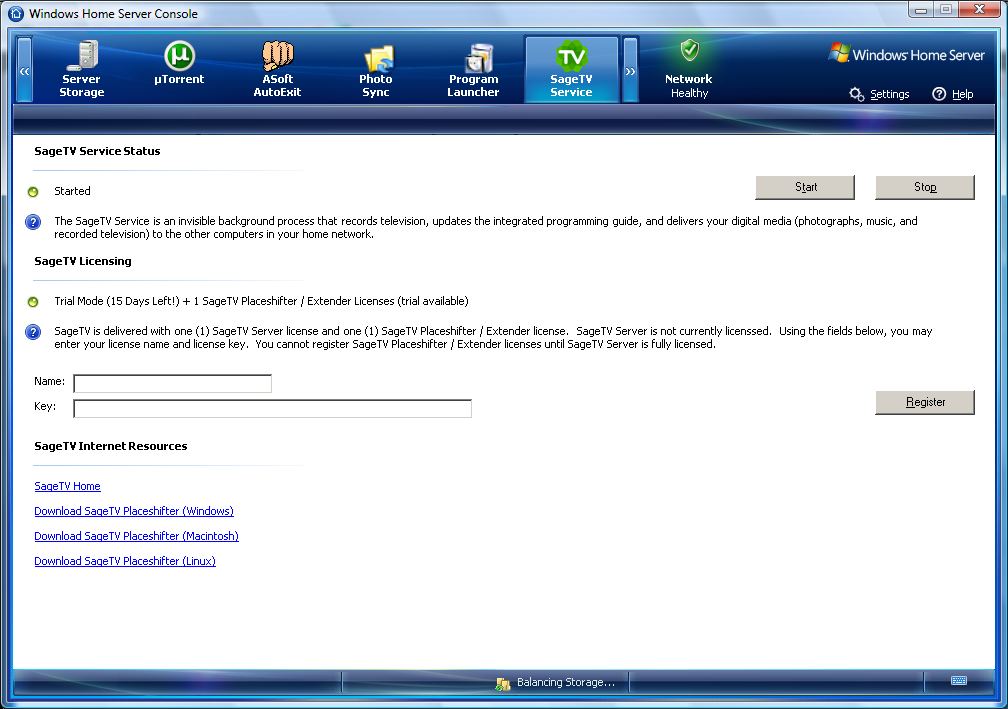Click the right tab-scroll arrow
Screen dimensions: 1008x709
pos(631,69)
